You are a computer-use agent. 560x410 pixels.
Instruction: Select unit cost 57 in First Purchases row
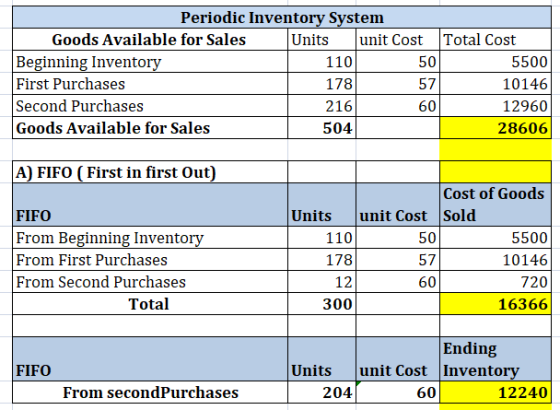pos(398,84)
